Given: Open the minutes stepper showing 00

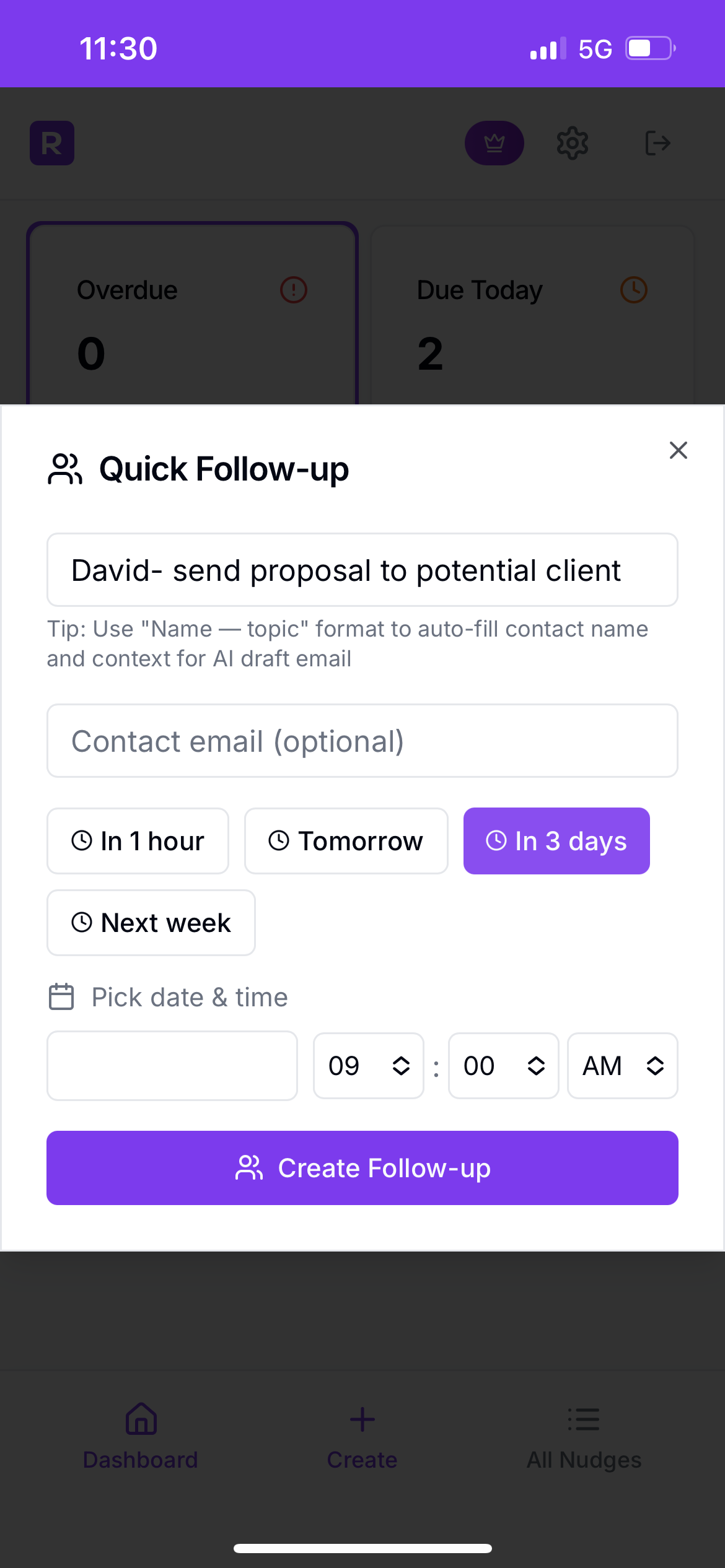Looking at the screenshot, I should [x=504, y=1066].
